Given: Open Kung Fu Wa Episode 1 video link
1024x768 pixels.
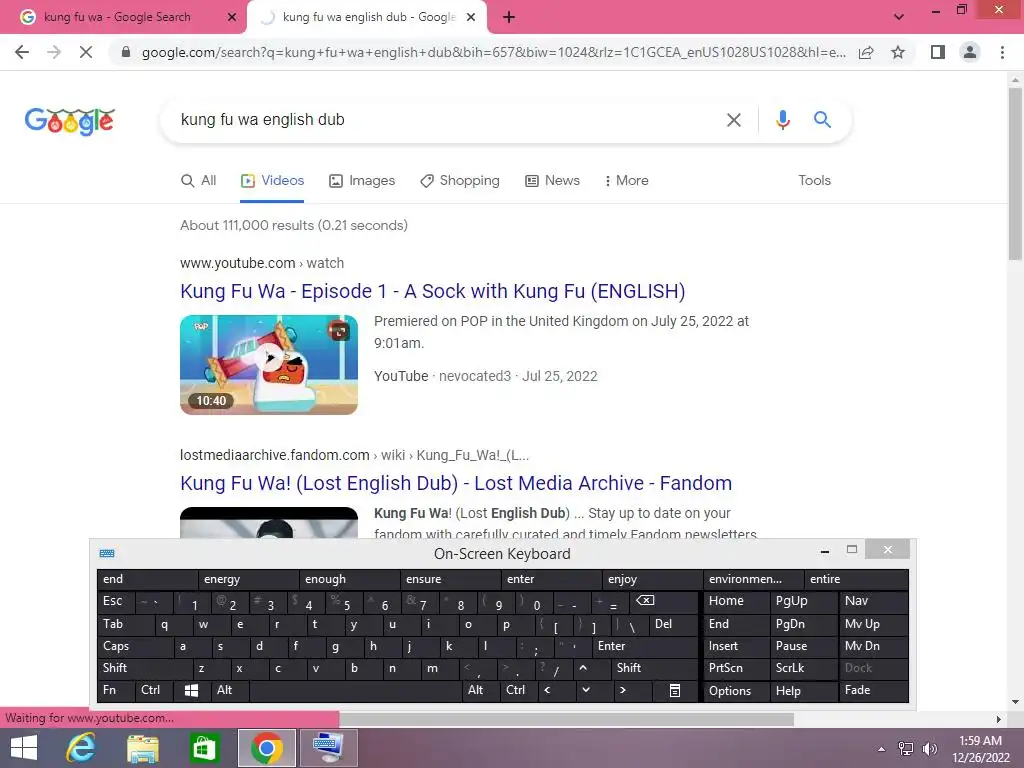Looking at the screenshot, I should click(432, 291).
